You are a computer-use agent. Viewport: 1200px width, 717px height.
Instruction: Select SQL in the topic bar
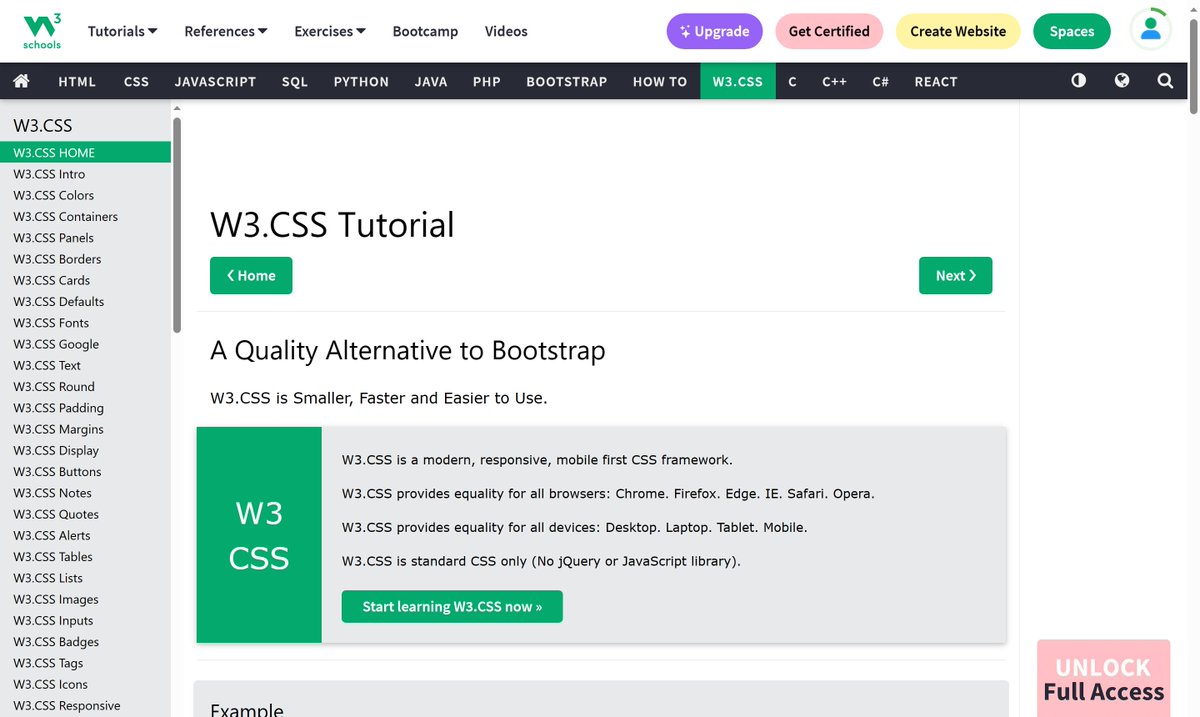[295, 81]
